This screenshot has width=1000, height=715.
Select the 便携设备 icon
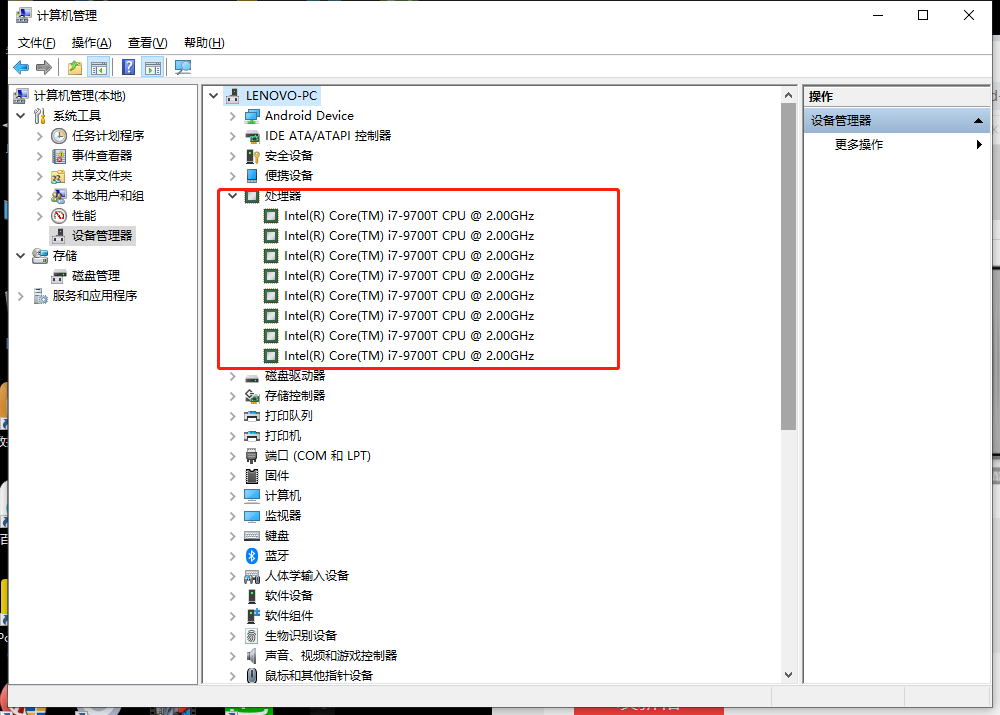click(x=252, y=175)
